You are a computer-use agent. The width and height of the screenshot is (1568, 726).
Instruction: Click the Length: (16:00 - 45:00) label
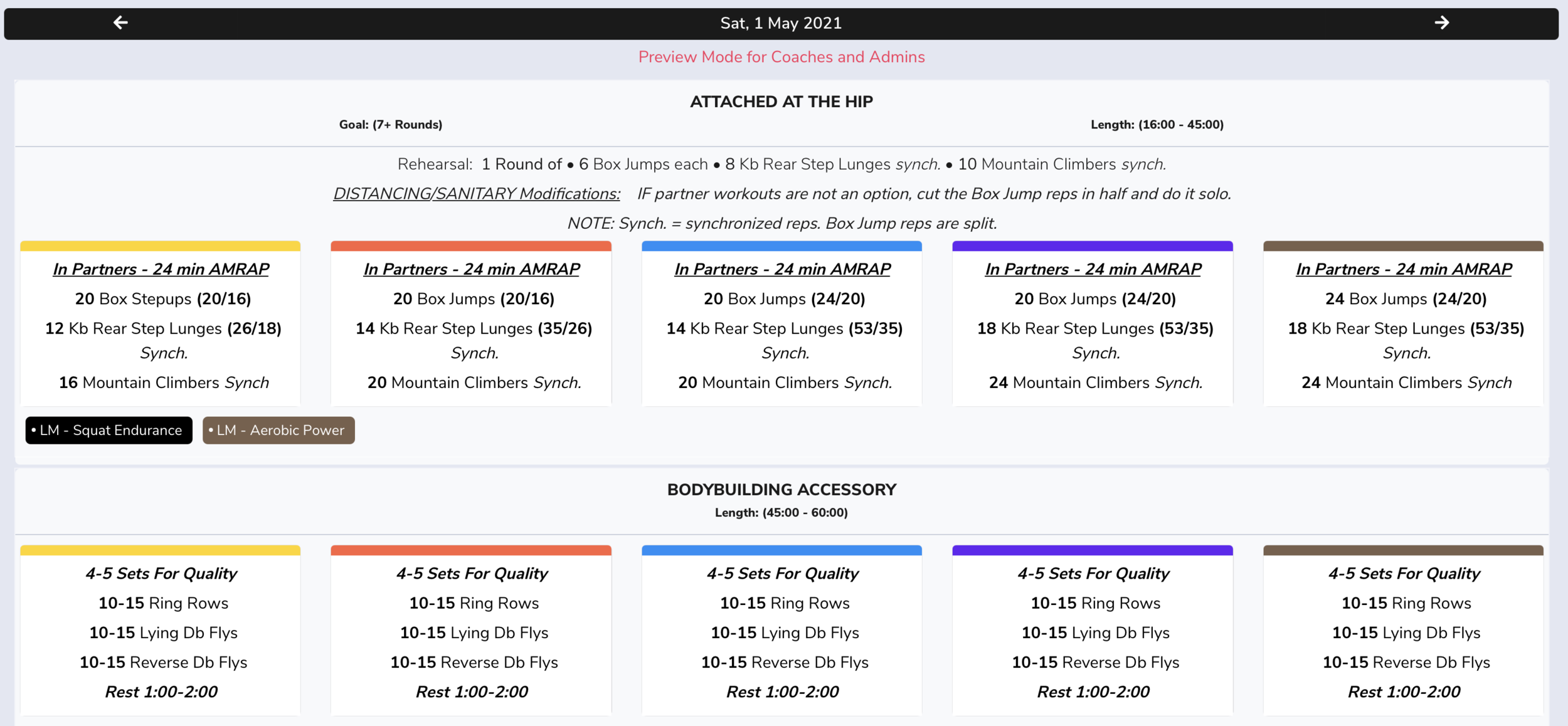click(x=1157, y=125)
